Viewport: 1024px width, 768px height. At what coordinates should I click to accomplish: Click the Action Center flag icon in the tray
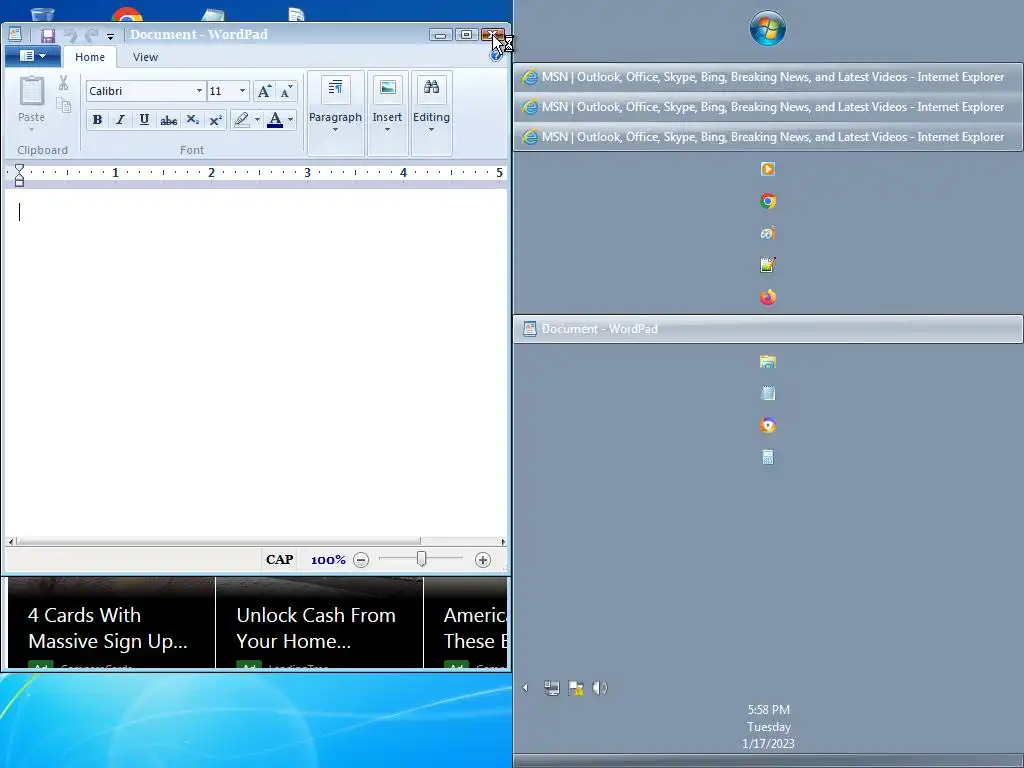coord(575,688)
